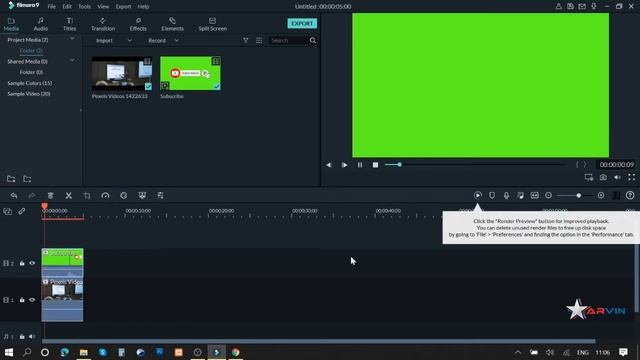640x360 pixels.
Task: Click the EXPORT button
Action: (x=302, y=23)
